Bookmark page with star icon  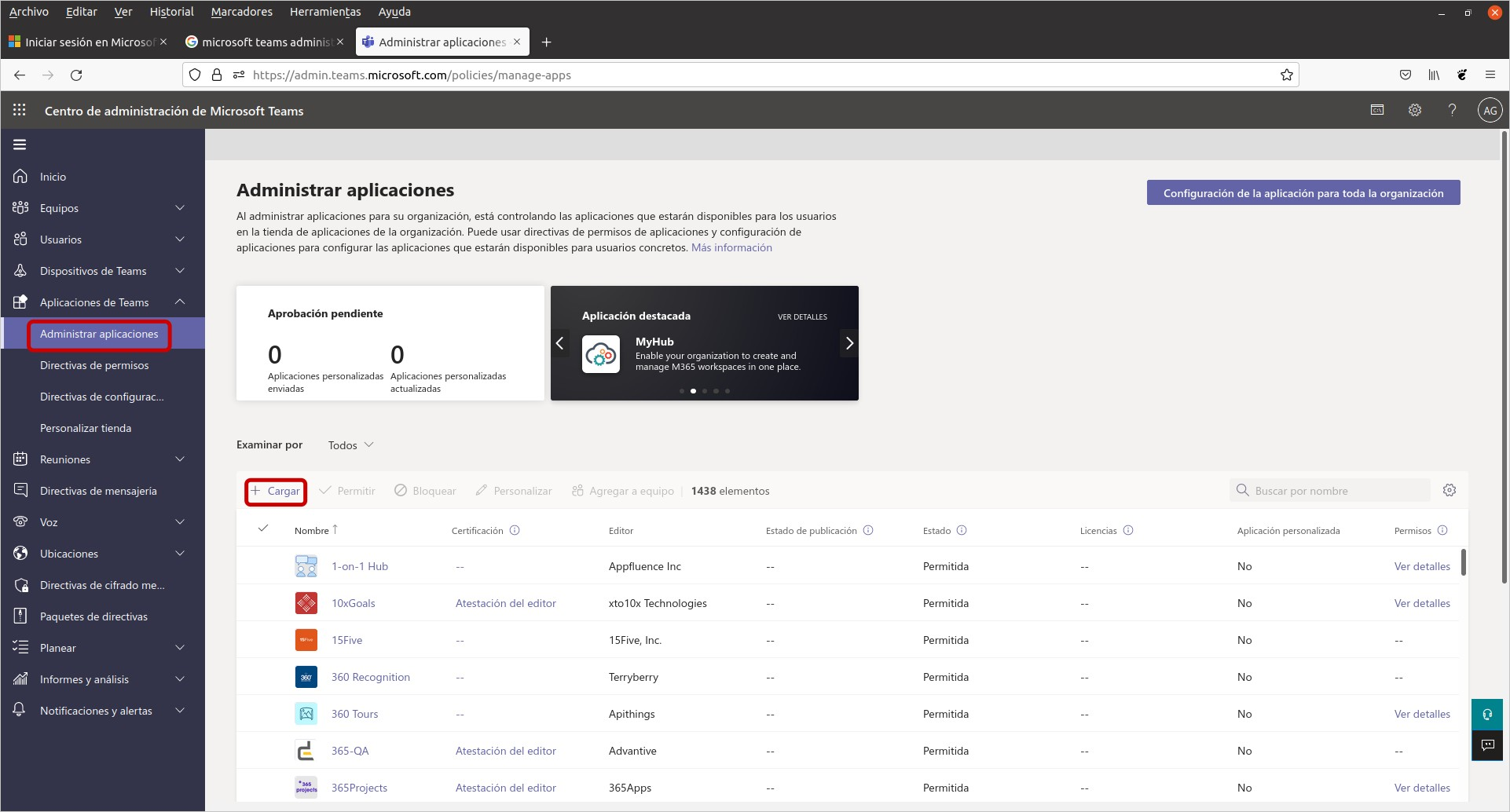1286,75
